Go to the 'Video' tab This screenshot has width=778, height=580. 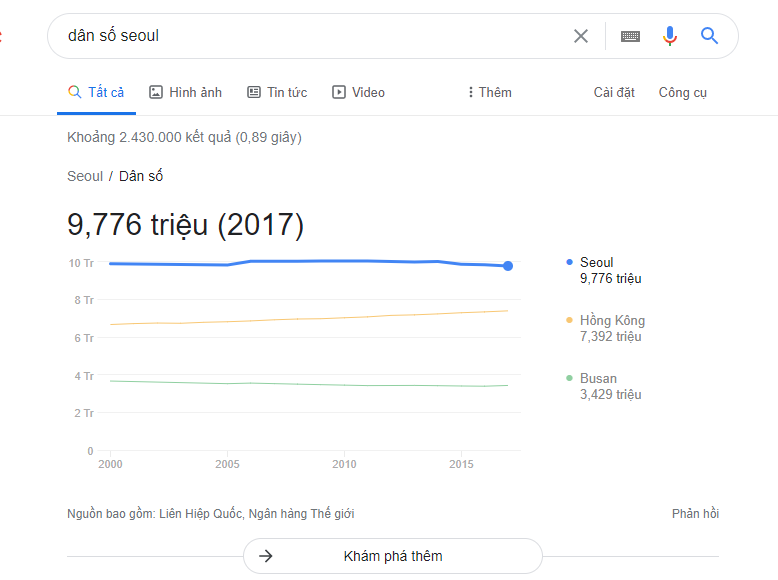coord(359,92)
